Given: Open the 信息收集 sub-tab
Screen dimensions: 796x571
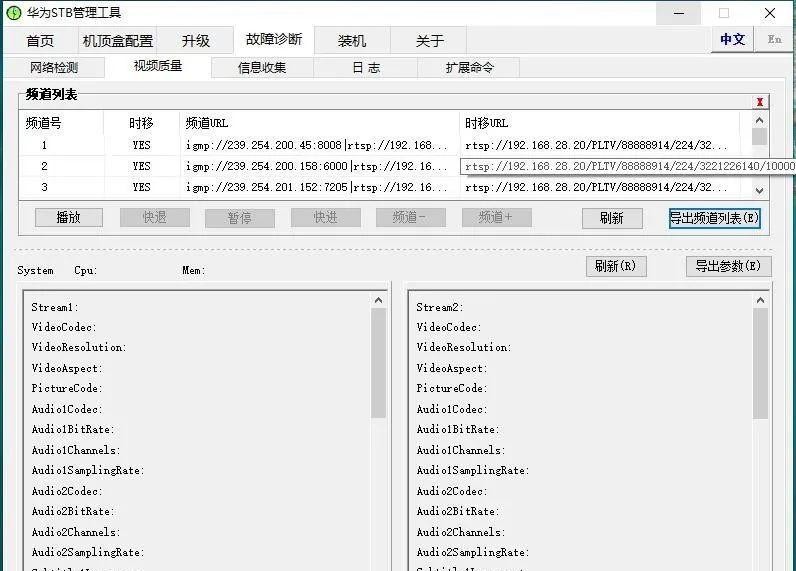Looking at the screenshot, I should [x=262, y=68].
